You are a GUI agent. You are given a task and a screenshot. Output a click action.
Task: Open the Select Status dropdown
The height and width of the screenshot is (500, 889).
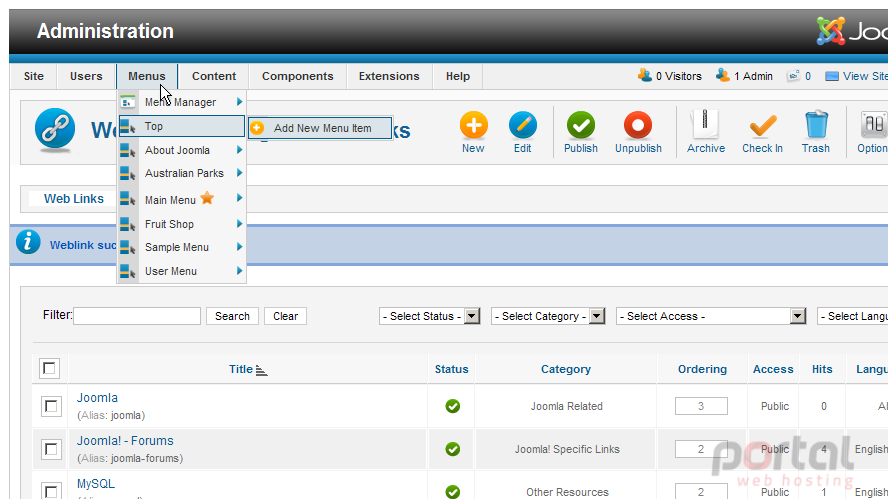pos(430,316)
